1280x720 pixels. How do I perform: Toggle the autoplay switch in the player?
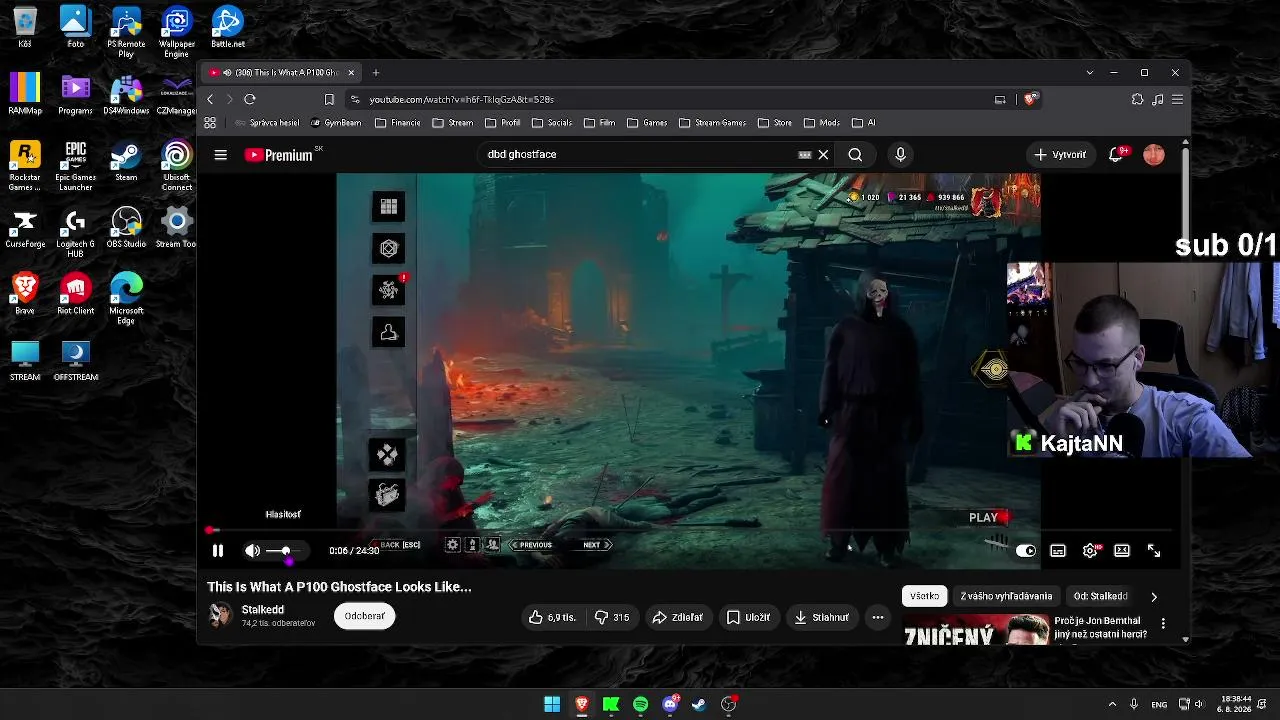click(1026, 551)
